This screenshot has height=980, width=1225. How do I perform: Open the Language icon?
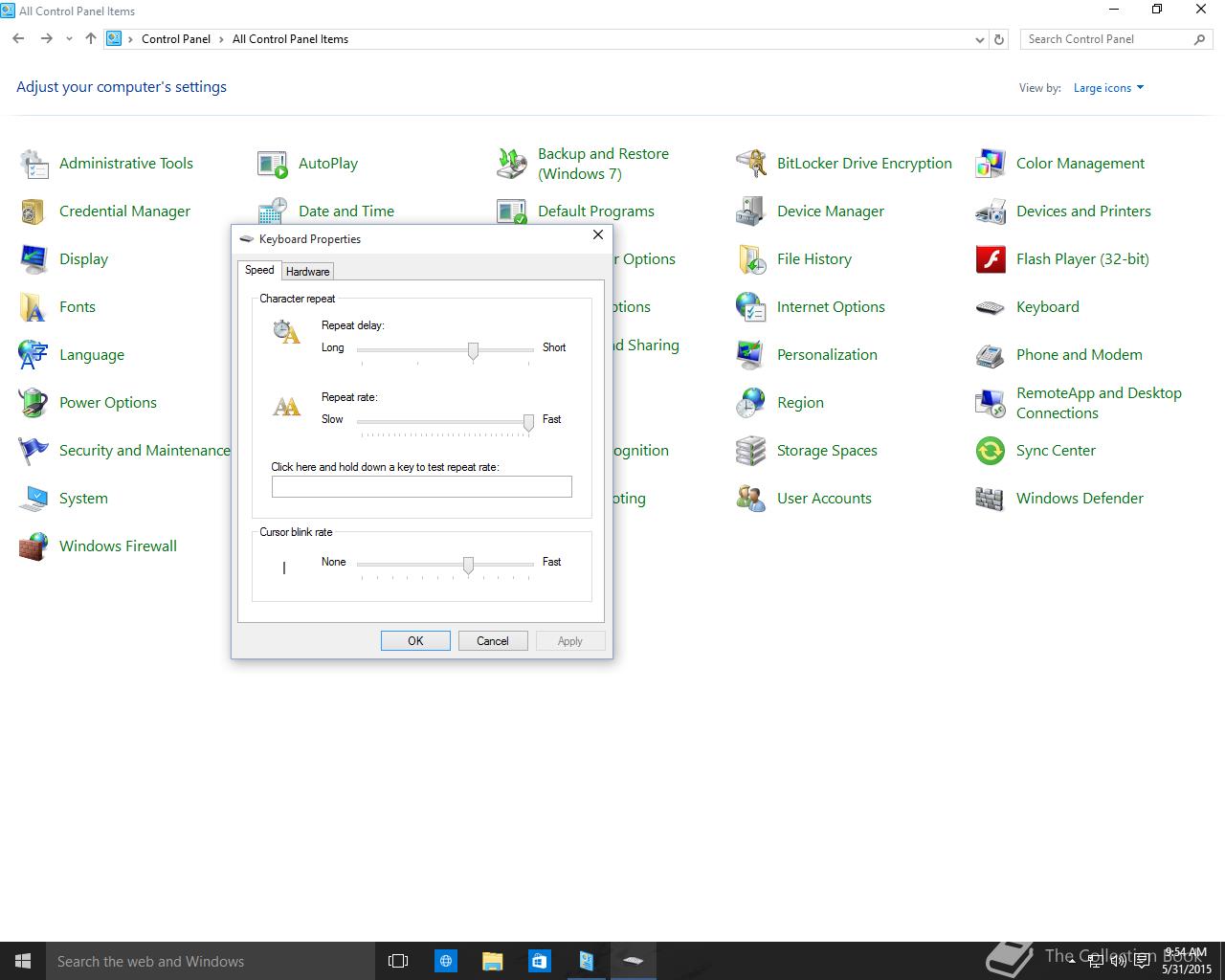(33, 355)
